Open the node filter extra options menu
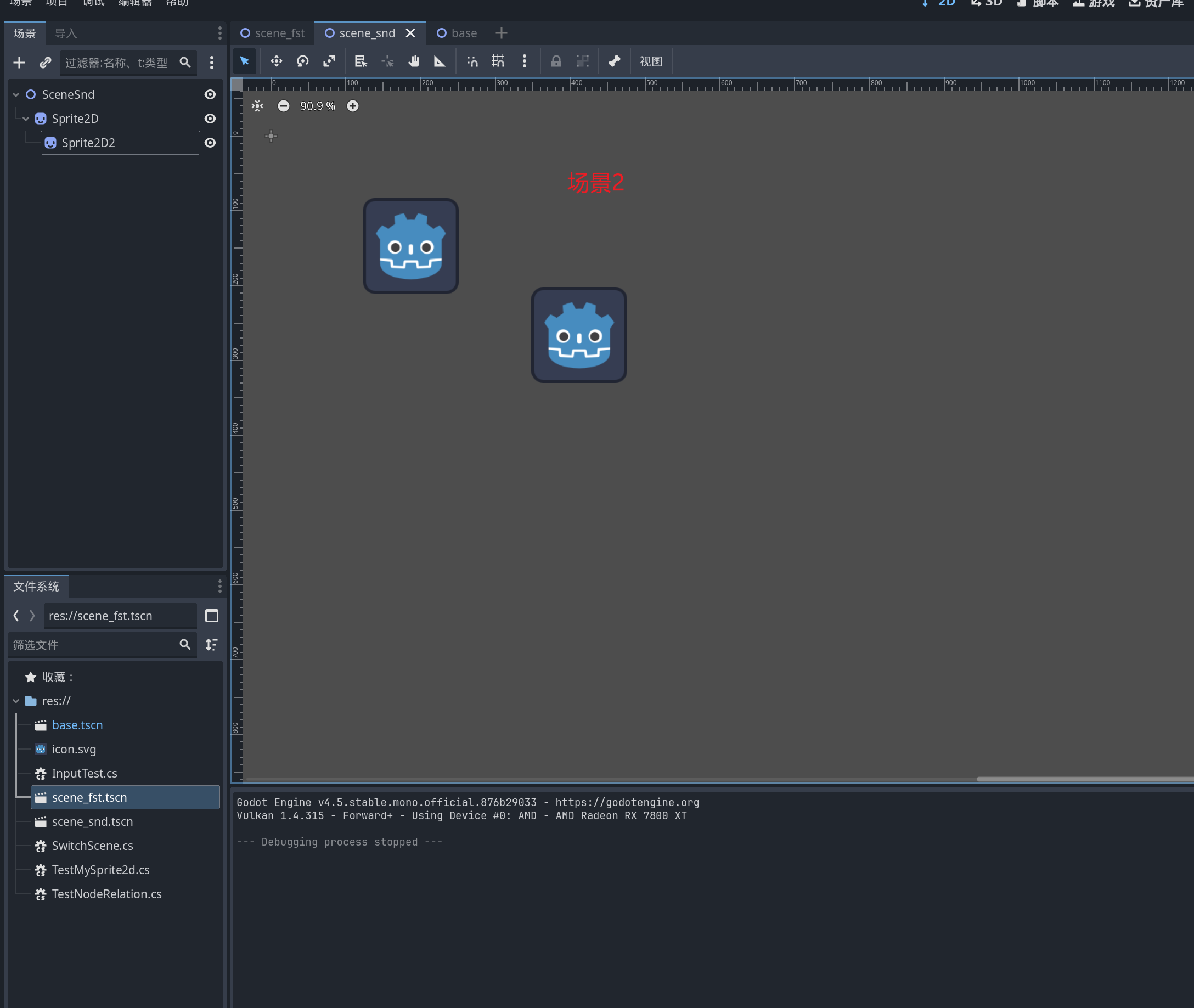This screenshot has height=1008, width=1194. 211,63
